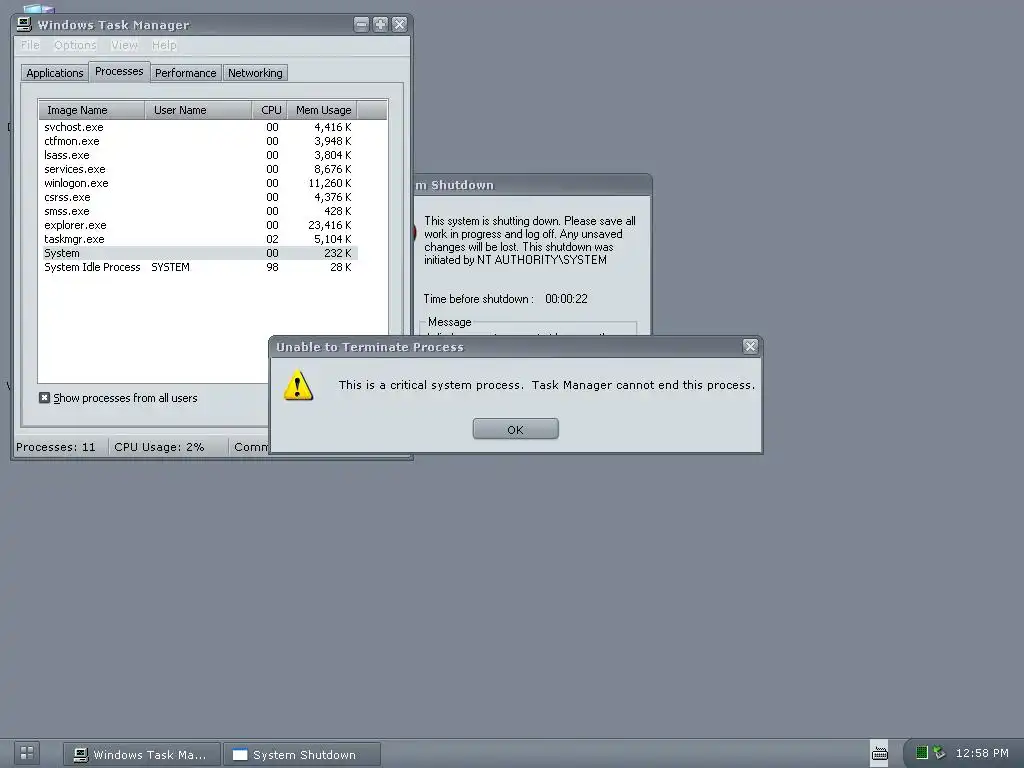Switch to the Networking tab

255,72
